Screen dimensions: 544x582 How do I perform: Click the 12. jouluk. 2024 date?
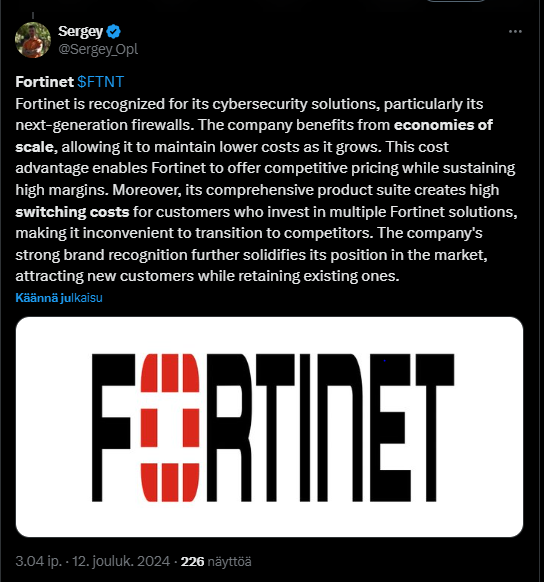121,561
